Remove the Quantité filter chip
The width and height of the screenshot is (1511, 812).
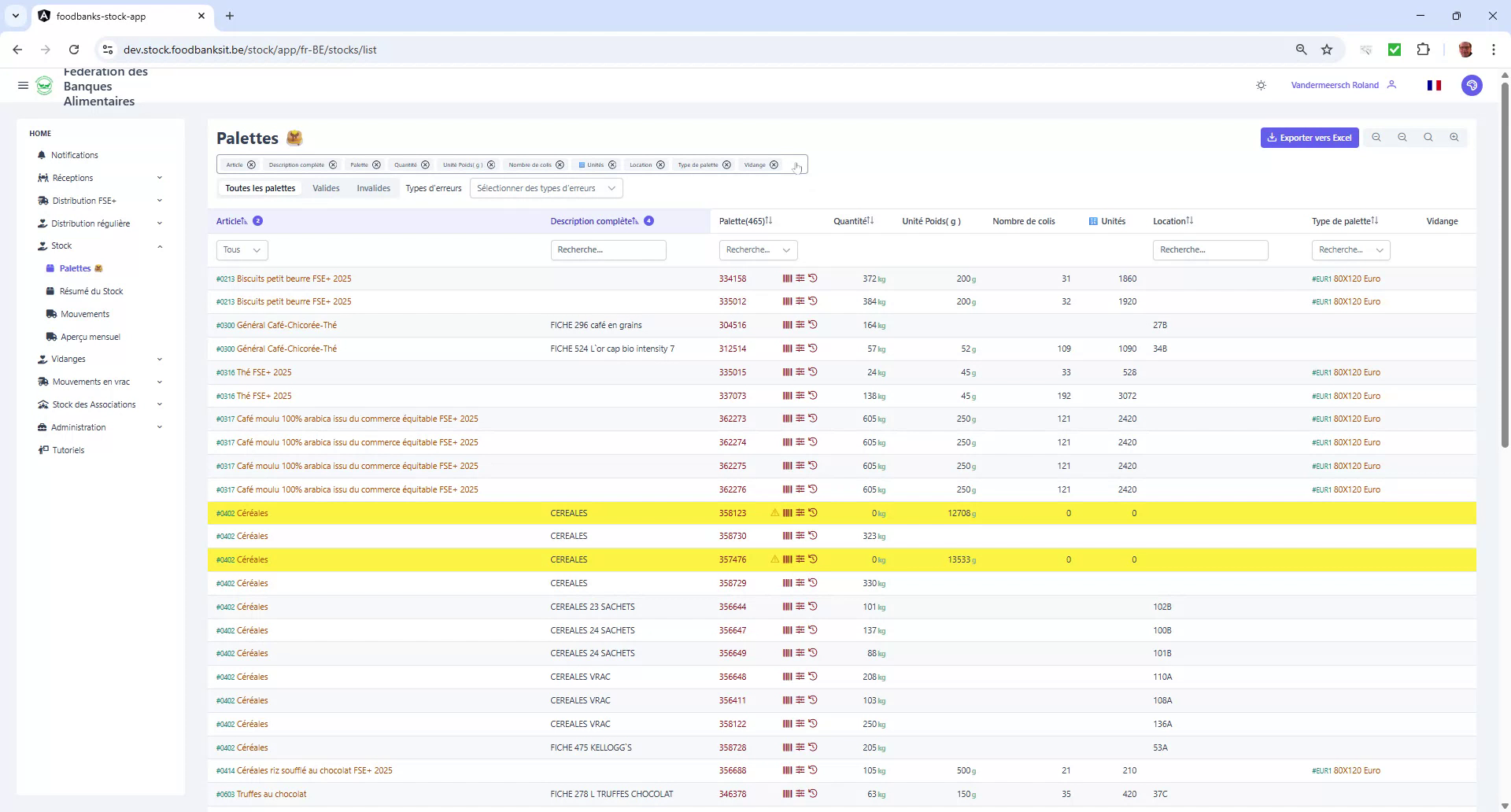[x=425, y=164]
